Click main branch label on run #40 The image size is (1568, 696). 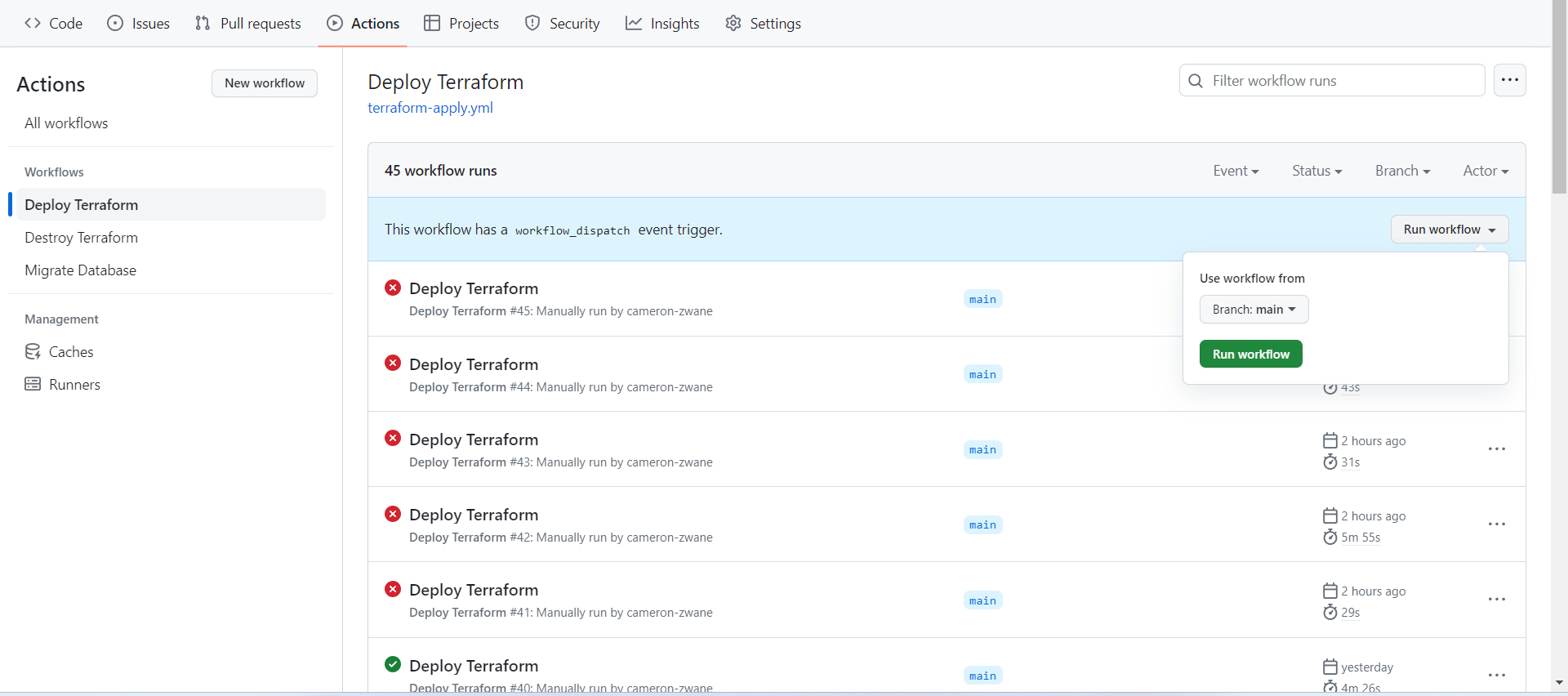[x=982, y=676]
